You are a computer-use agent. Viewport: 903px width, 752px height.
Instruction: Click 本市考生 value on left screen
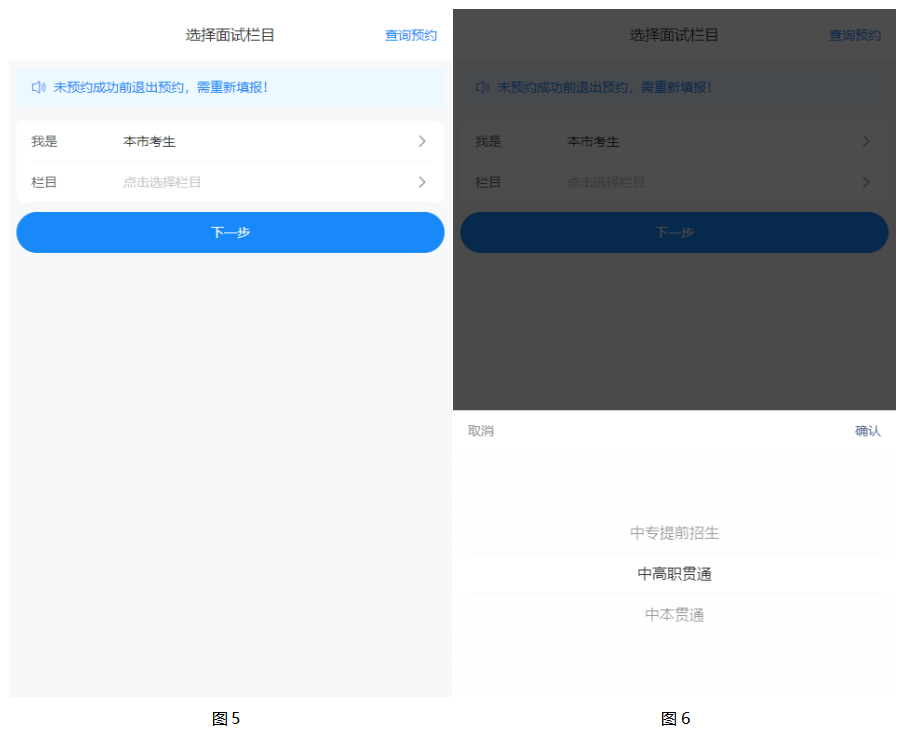click(x=149, y=142)
